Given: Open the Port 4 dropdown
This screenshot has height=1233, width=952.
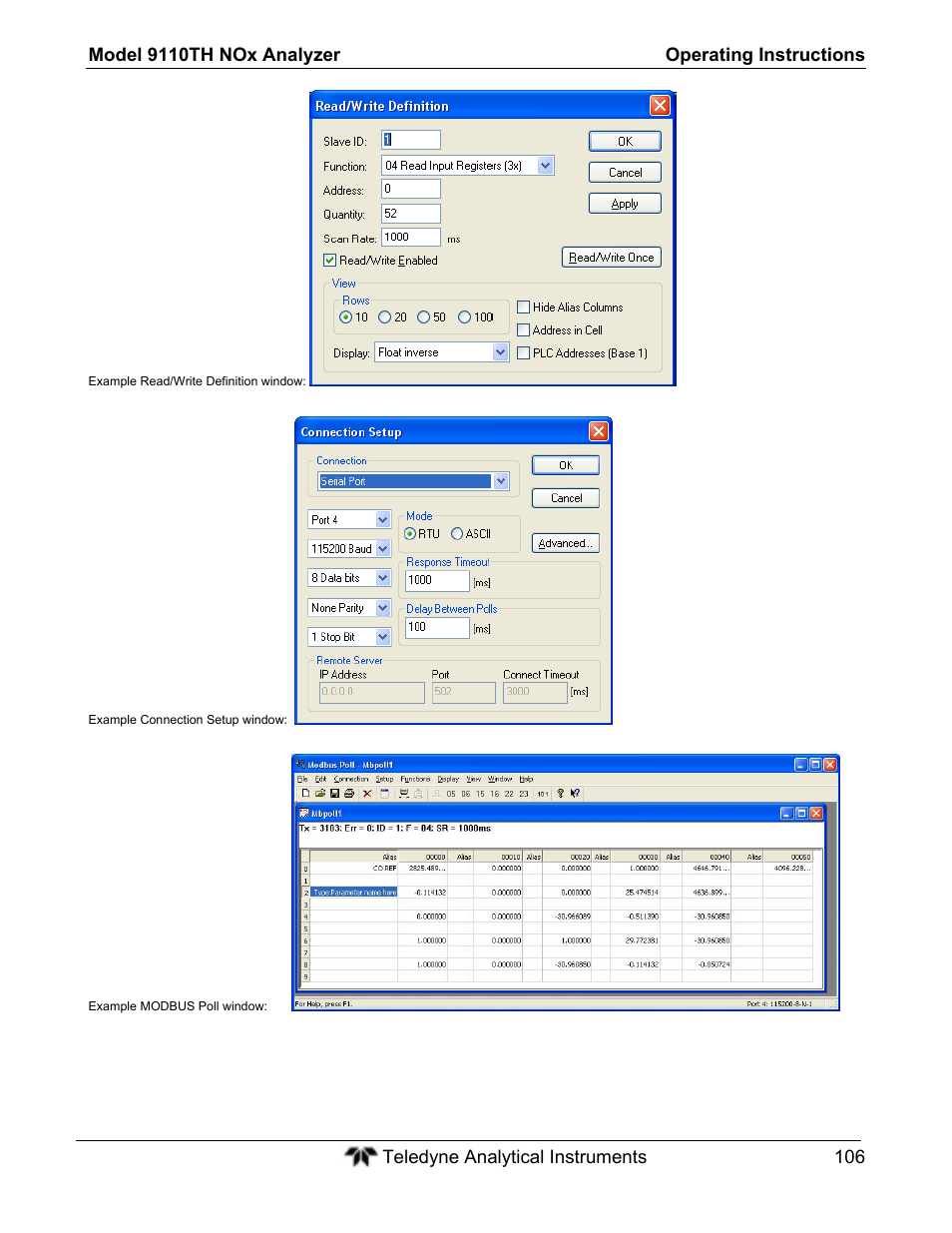Looking at the screenshot, I should coord(383,520).
